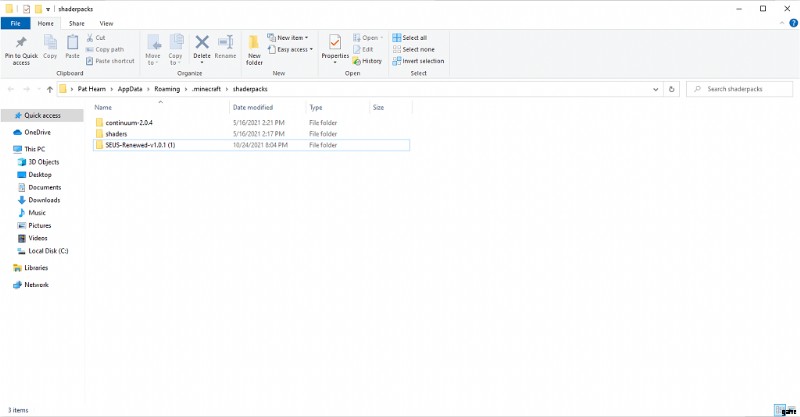Open Local Disk (C:) in sidebar
Viewport: 800px width, 417px height.
pos(43,251)
